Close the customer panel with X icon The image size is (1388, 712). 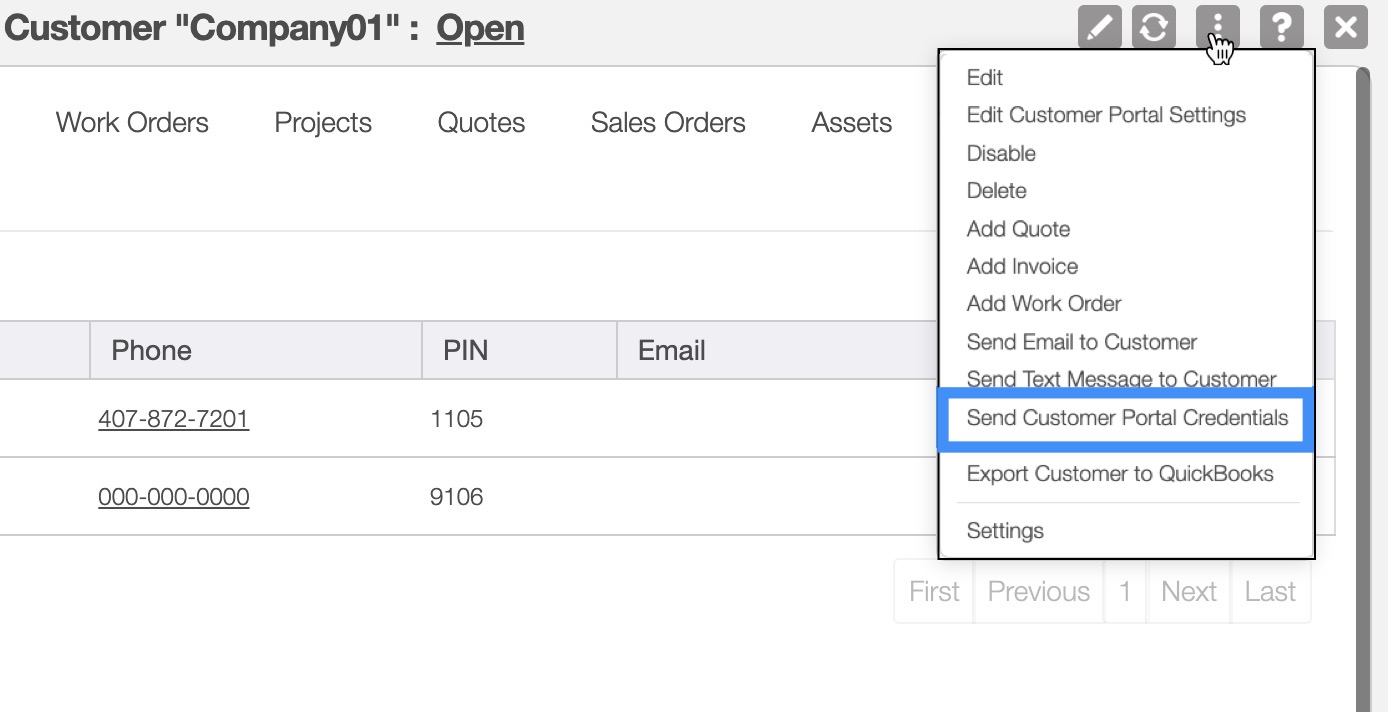[1345, 27]
